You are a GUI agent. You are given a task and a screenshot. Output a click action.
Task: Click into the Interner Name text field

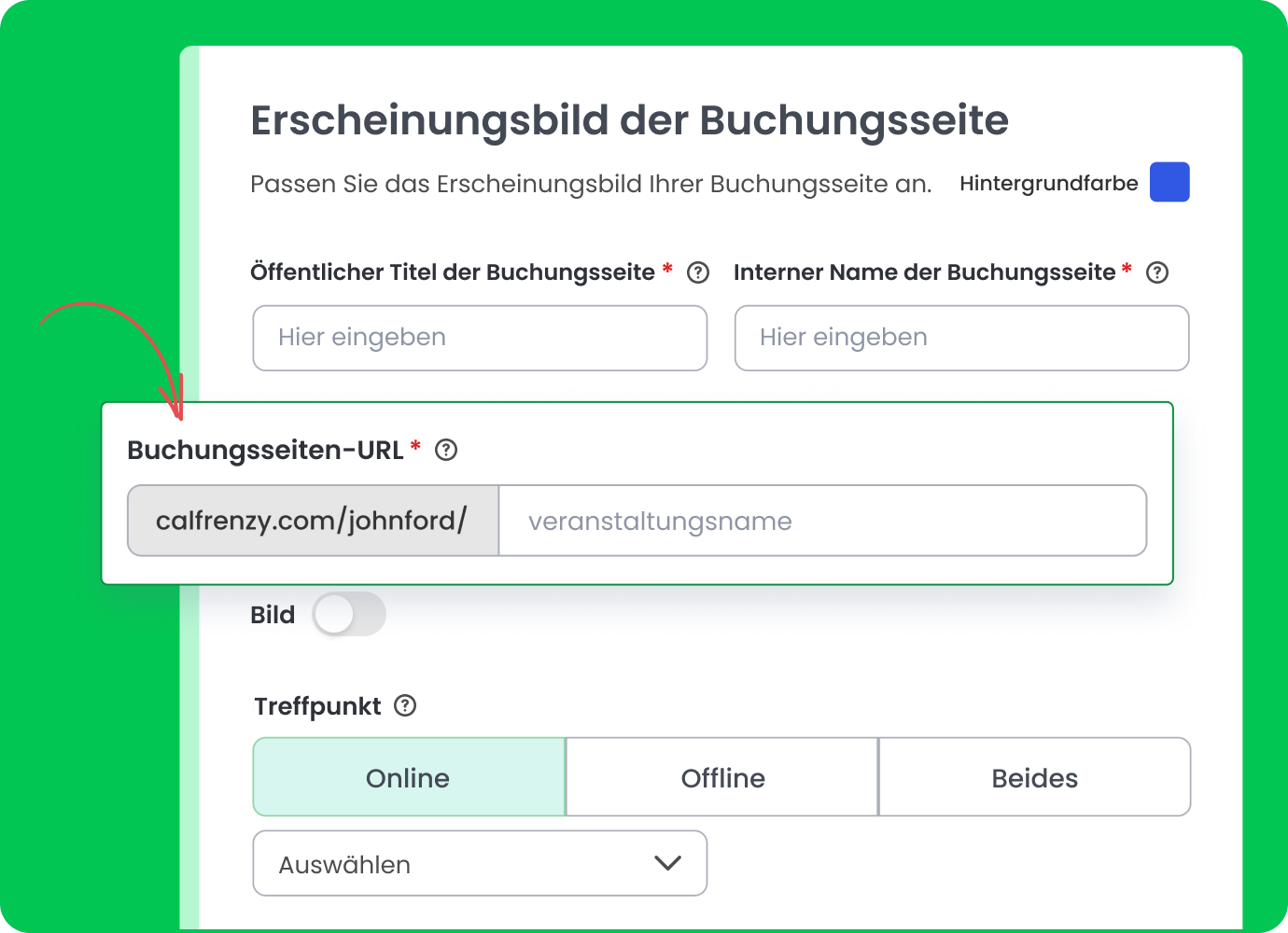click(961, 338)
